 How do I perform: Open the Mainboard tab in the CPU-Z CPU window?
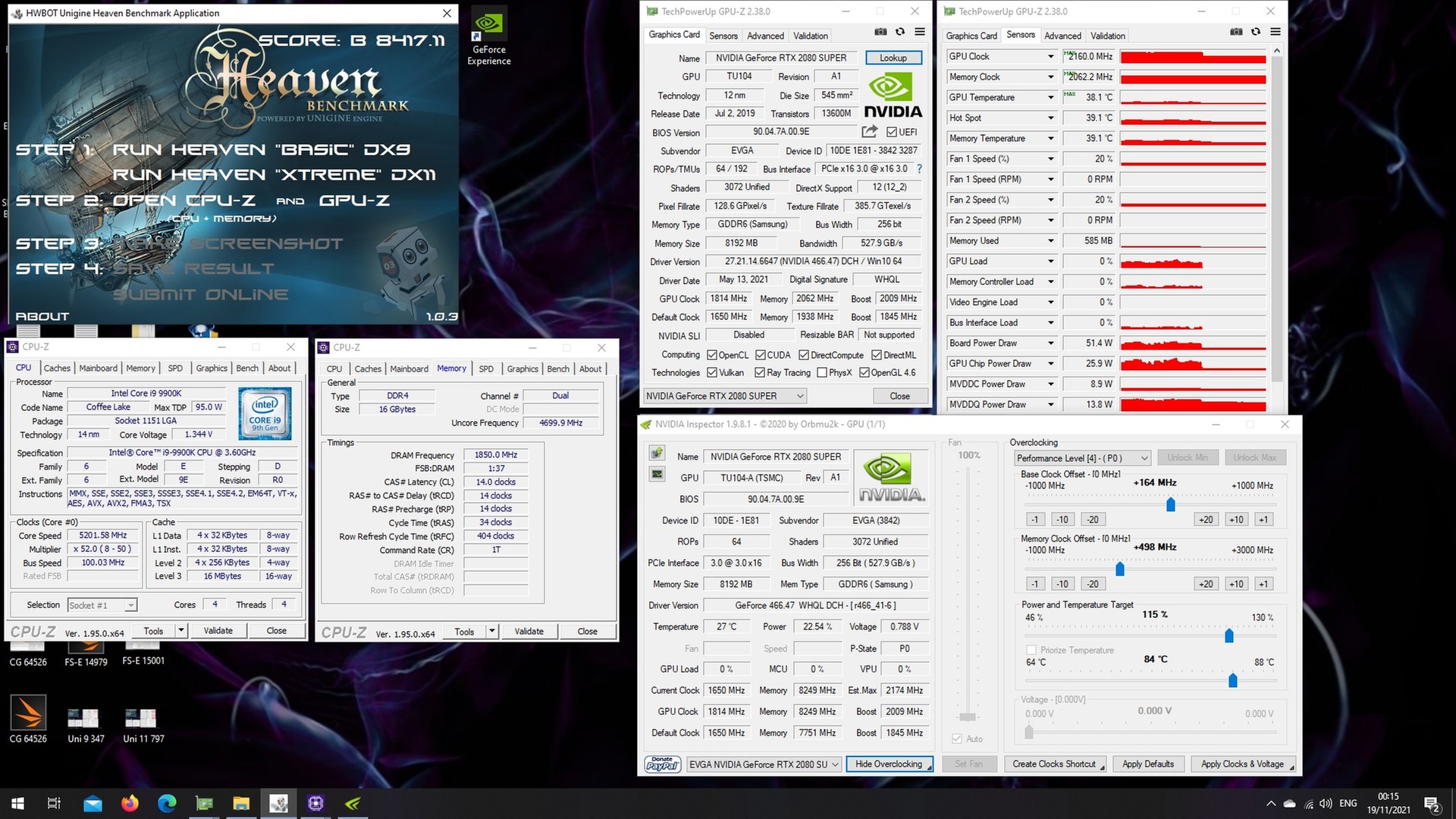coord(98,368)
